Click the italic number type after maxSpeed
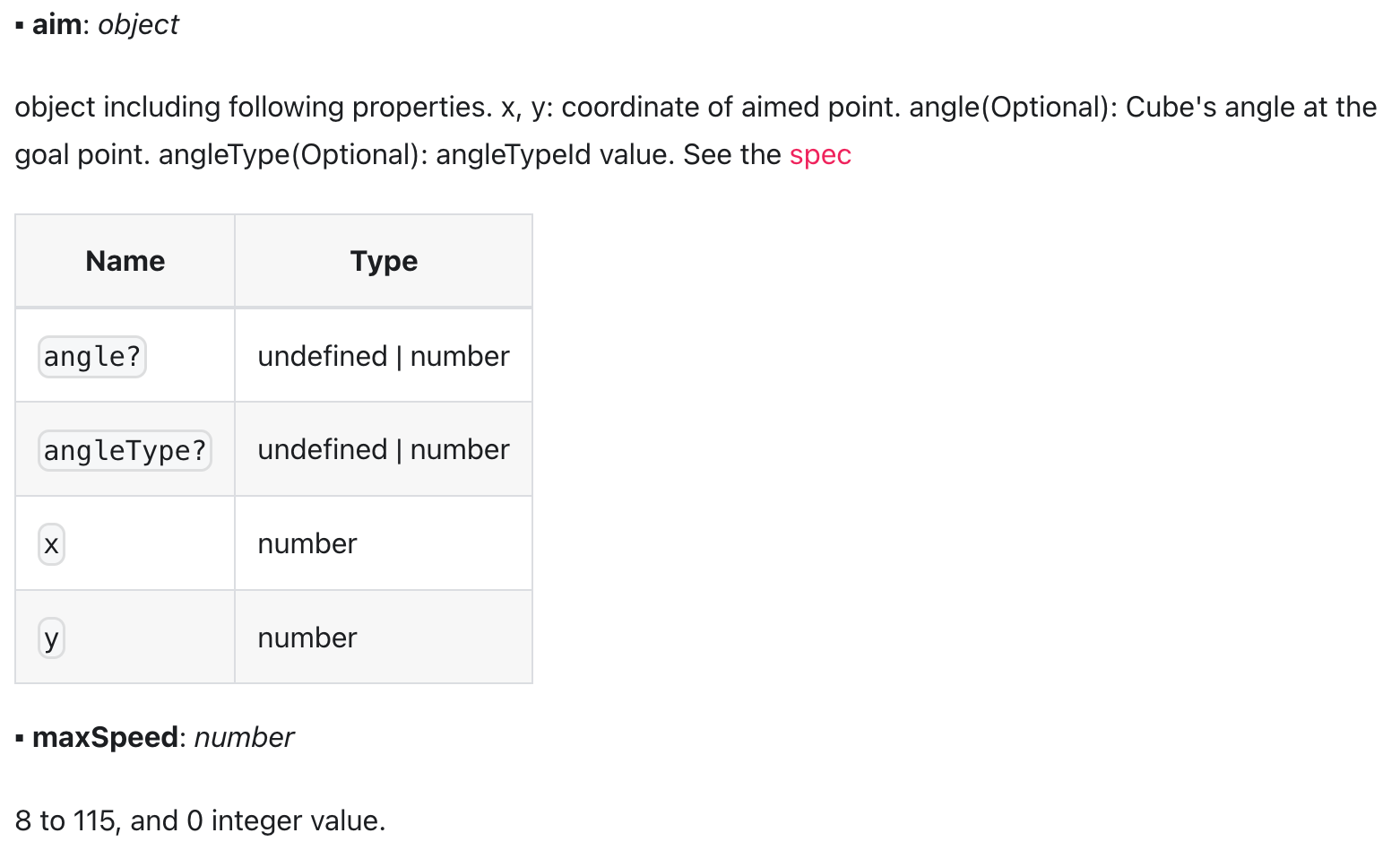Viewport: 1400px width, 859px height. (244, 737)
